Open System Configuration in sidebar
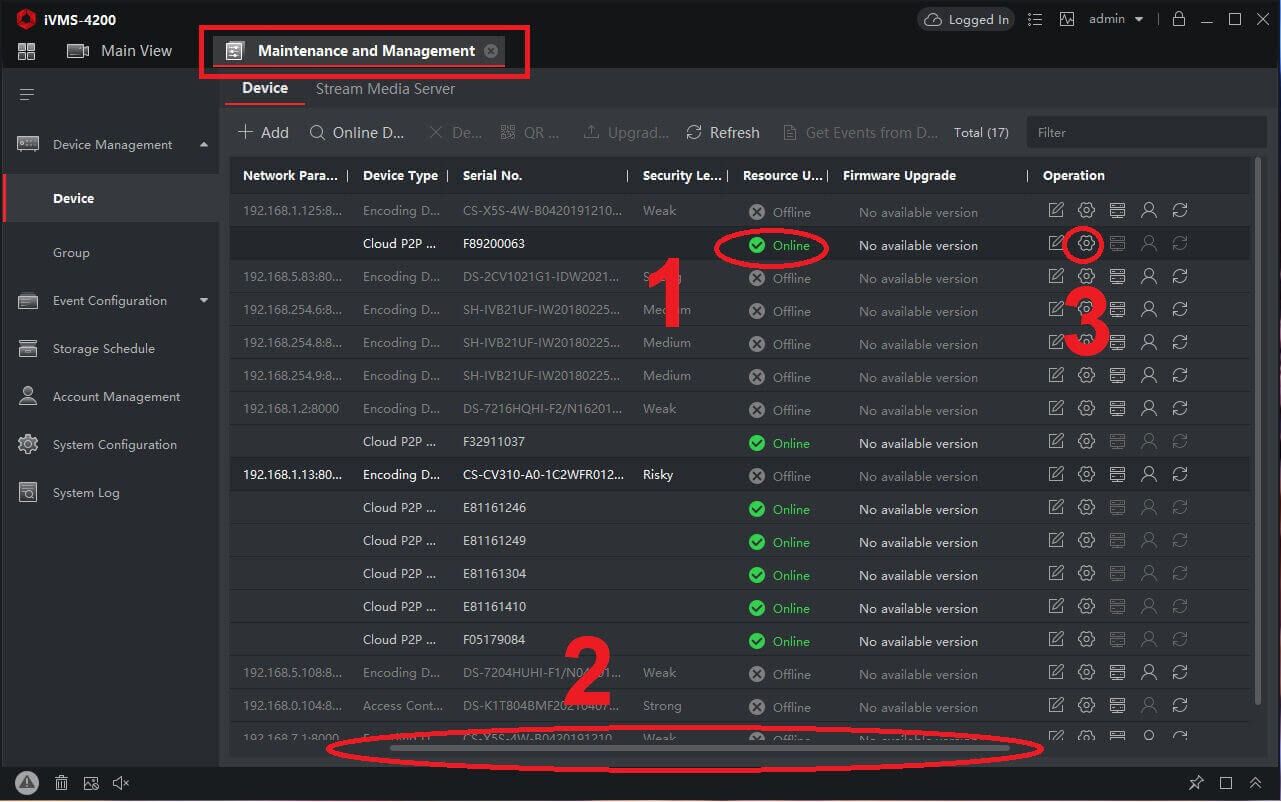The height and width of the screenshot is (802, 1281). (114, 445)
